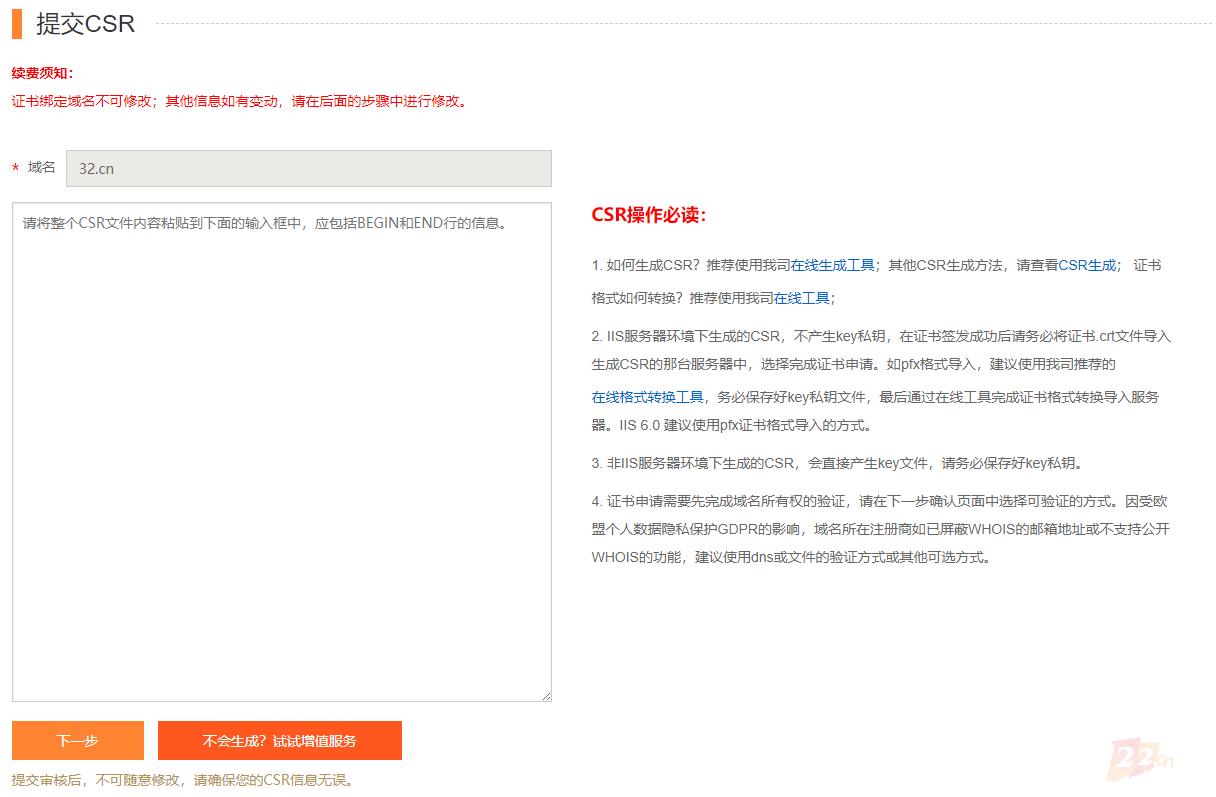1216x797 pixels.
Task: Open the CSR生成 help link
Action: (1086, 265)
